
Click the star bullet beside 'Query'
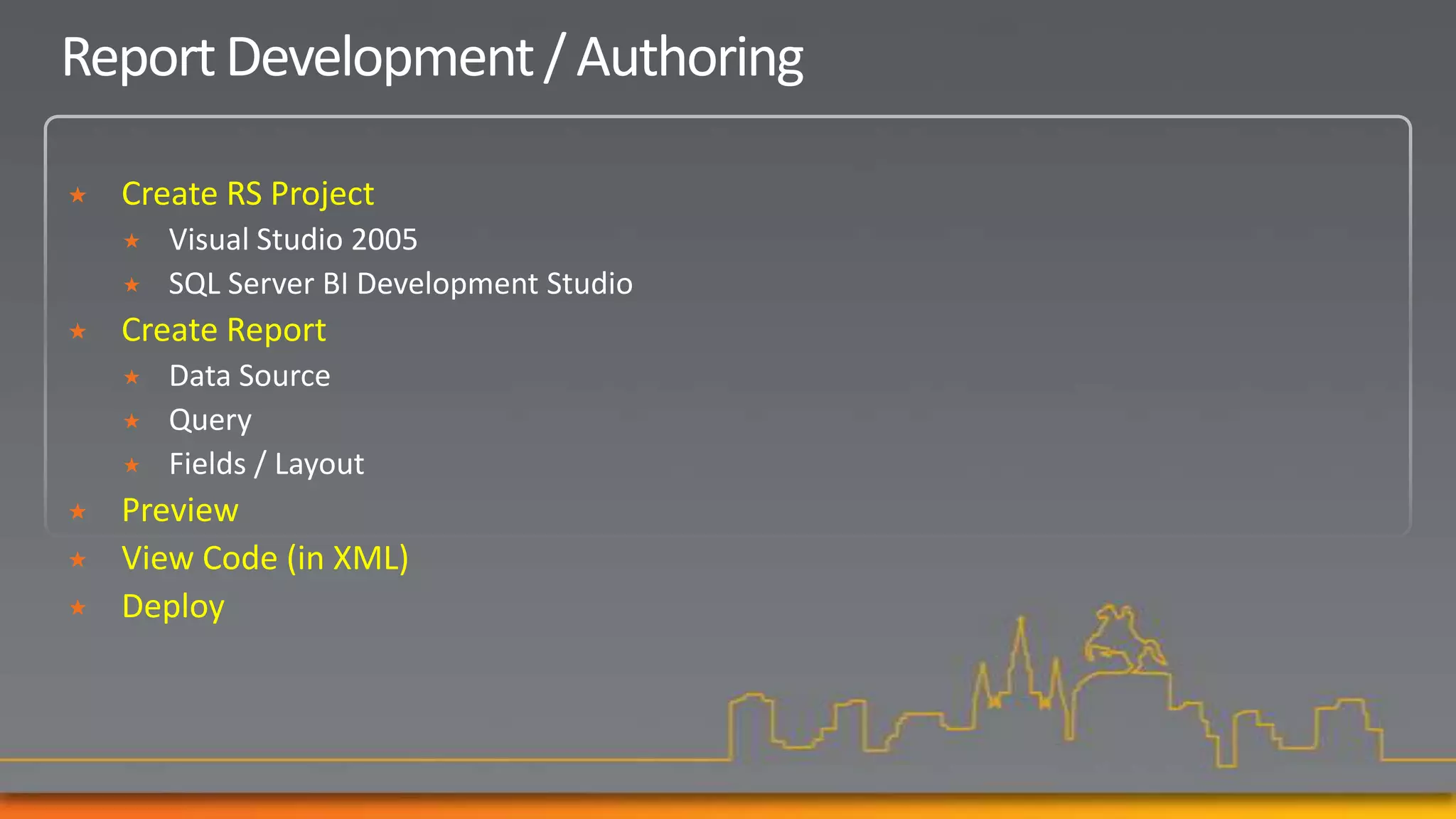[132, 421]
